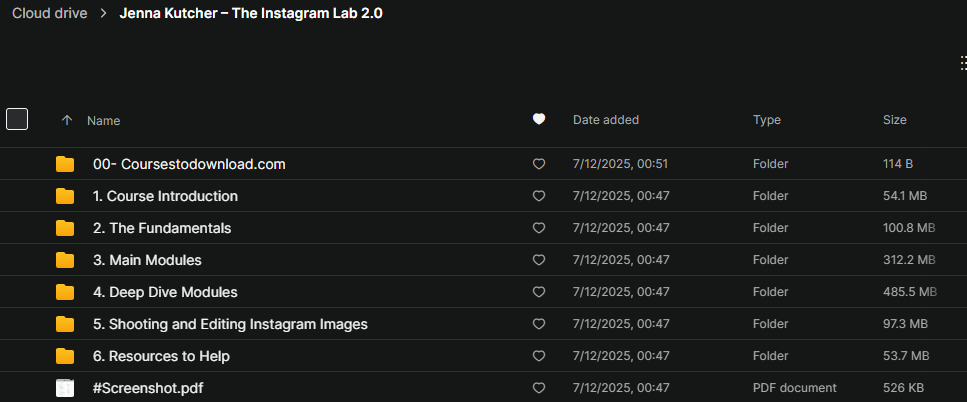
Task: Sort files by the Type column
Action: click(767, 120)
